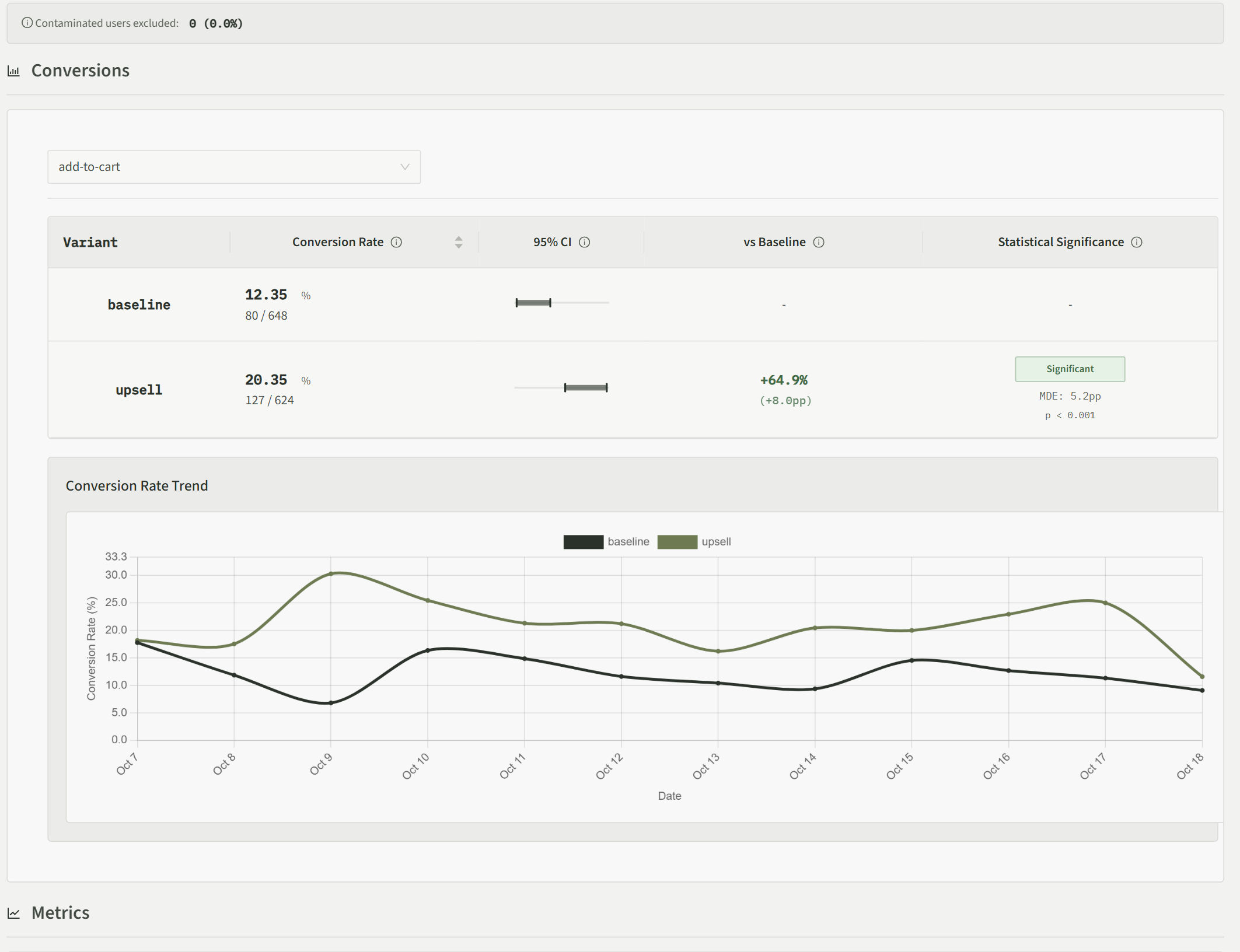The height and width of the screenshot is (952, 1240).
Task: Click the upsell data point at Oct 17
Action: [x=1105, y=603]
